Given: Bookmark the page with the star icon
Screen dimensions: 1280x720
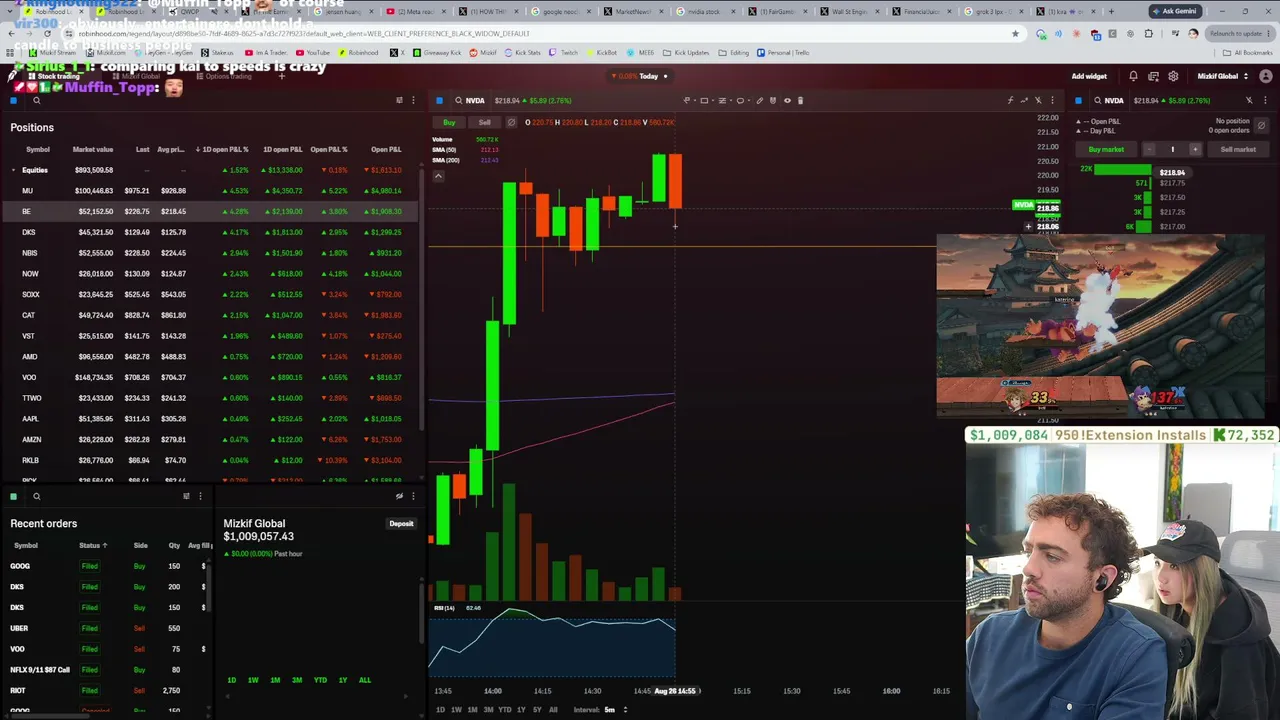Looking at the screenshot, I should tap(1016, 33).
